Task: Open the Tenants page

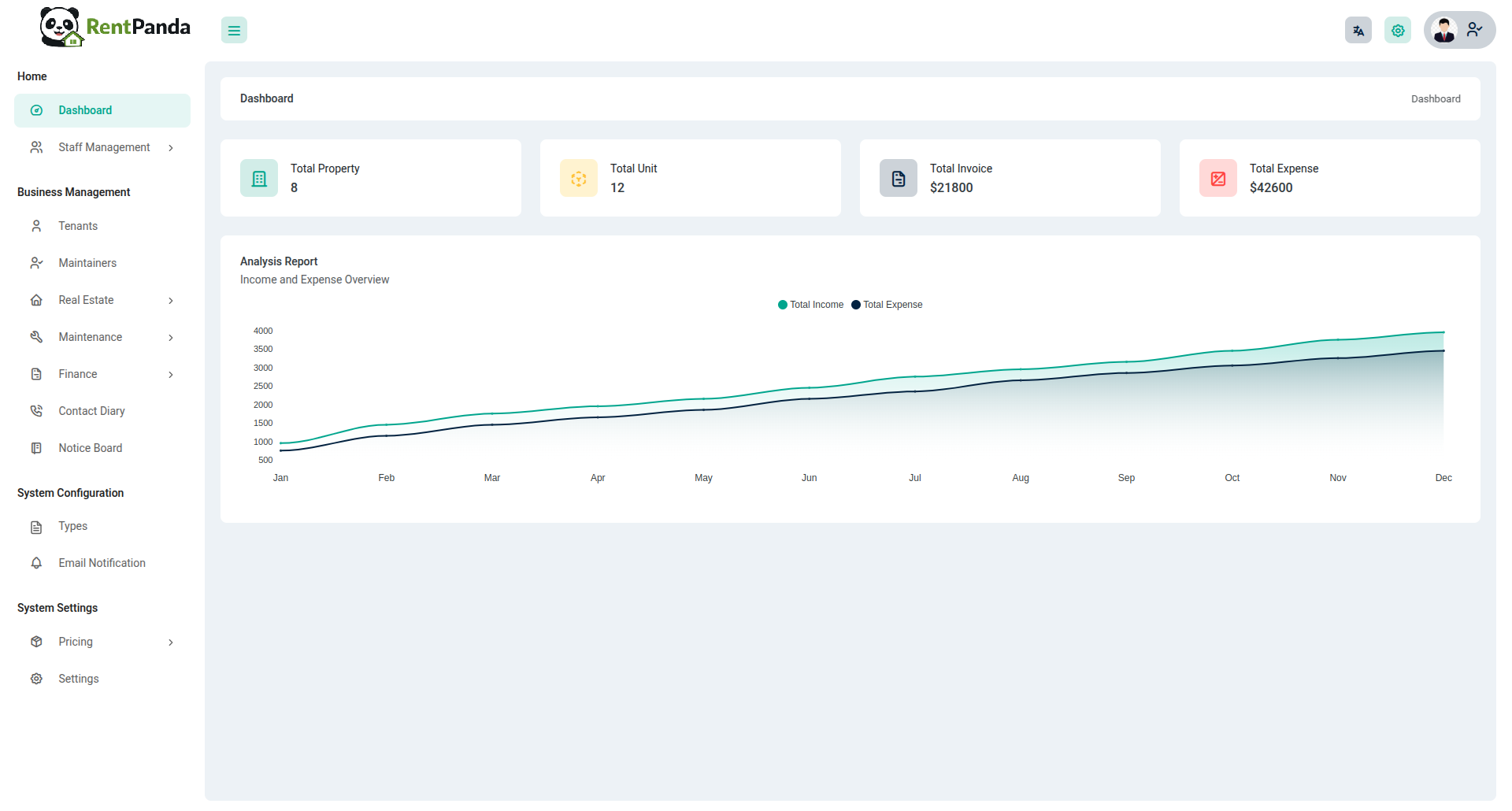Action: pyautogui.click(x=78, y=226)
